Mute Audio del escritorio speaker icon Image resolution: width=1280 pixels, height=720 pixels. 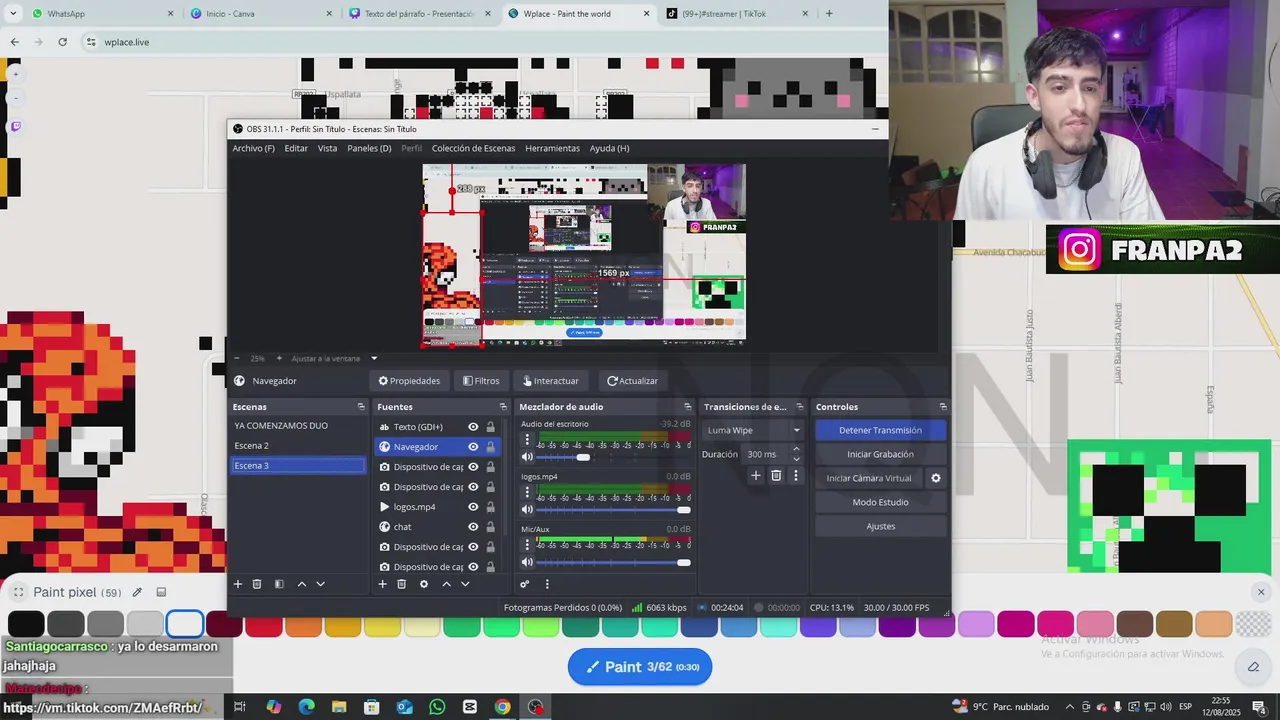tap(527, 457)
